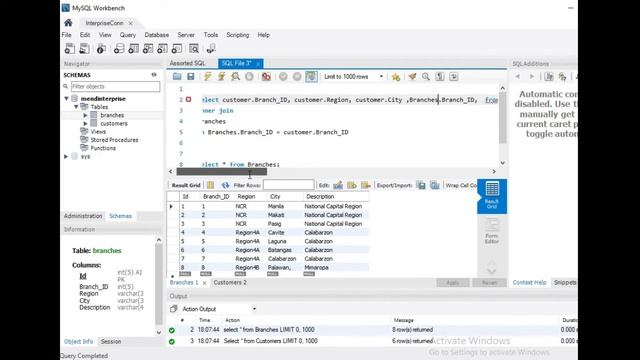The image size is (640, 360).
Task: Save snippet star icon
Action: [x=396, y=77]
